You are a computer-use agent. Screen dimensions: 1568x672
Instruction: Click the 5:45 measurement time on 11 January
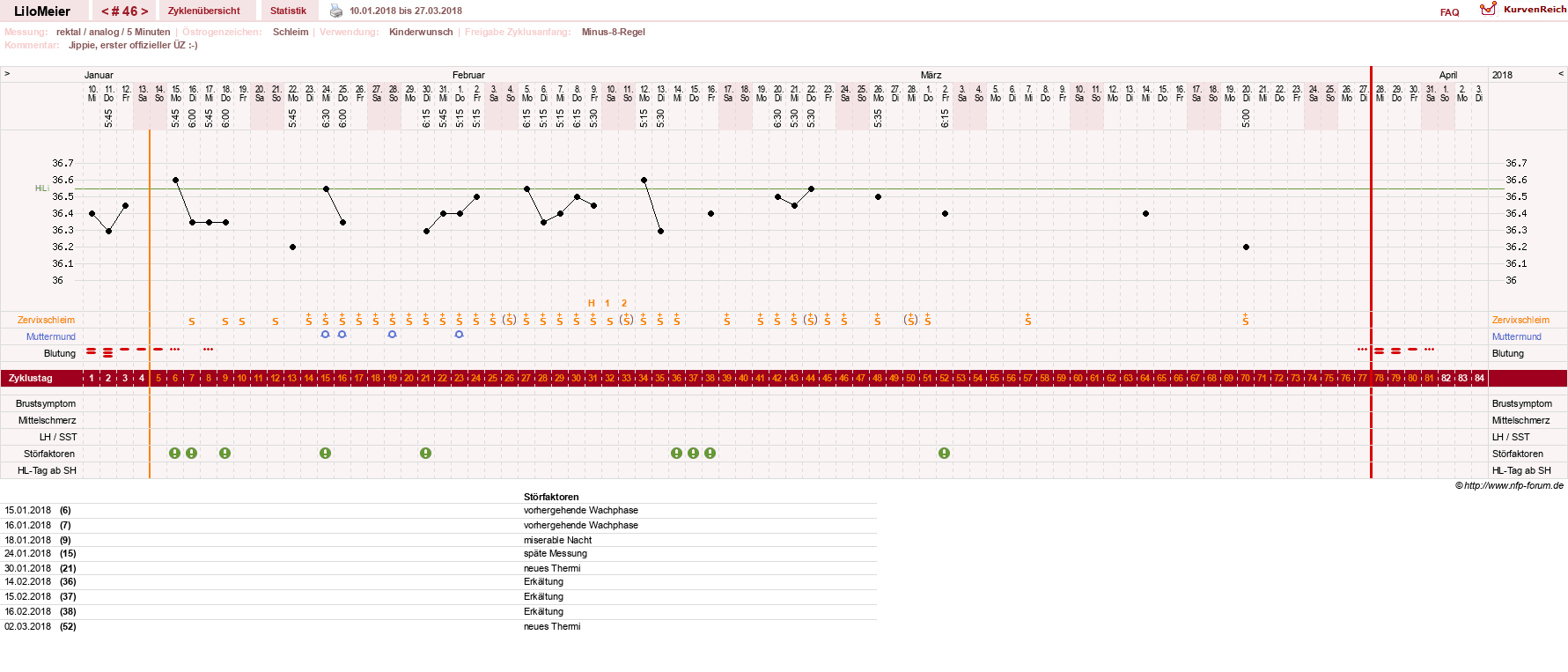(108, 118)
